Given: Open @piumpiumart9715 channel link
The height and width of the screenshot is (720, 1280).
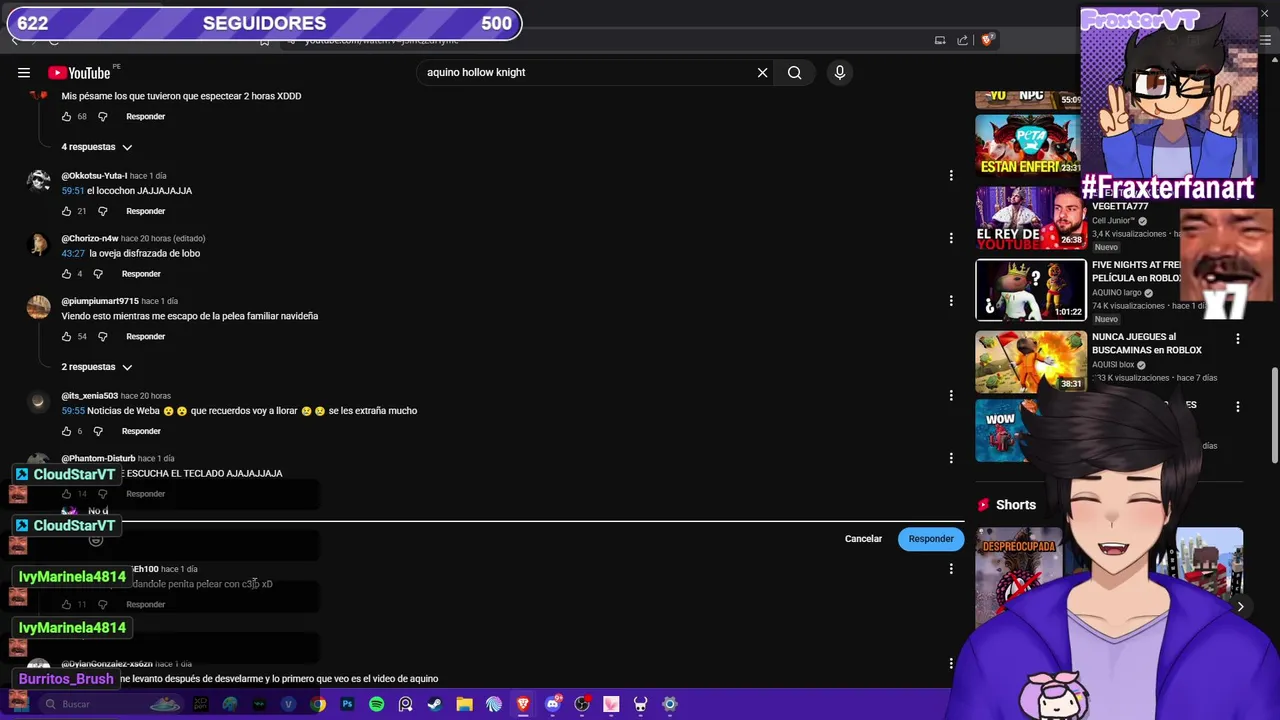Looking at the screenshot, I should 100,301.
